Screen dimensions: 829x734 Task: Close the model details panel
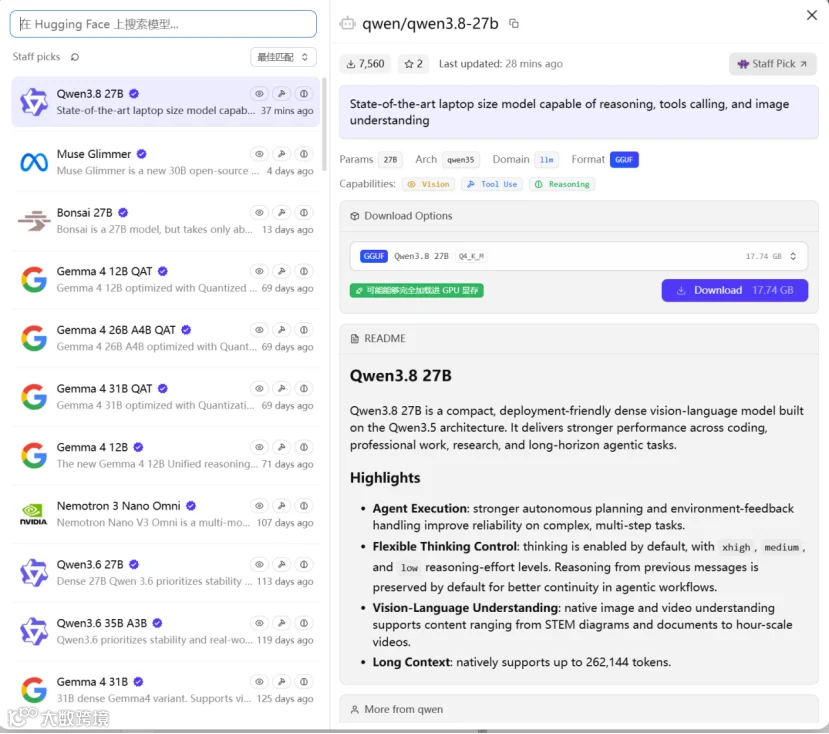812,15
